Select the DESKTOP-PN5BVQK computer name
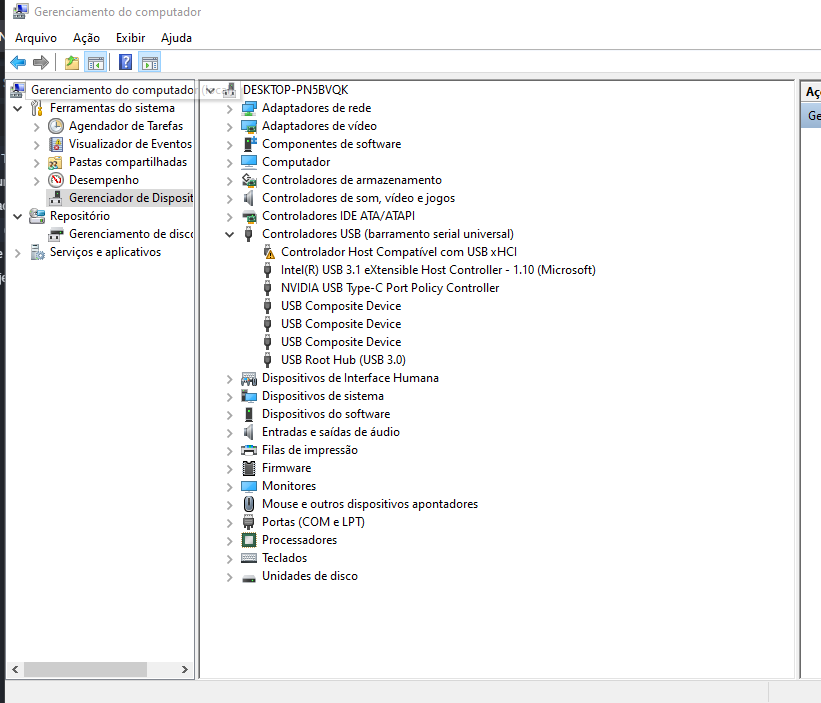The height and width of the screenshot is (703, 821). (x=295, y=90)
